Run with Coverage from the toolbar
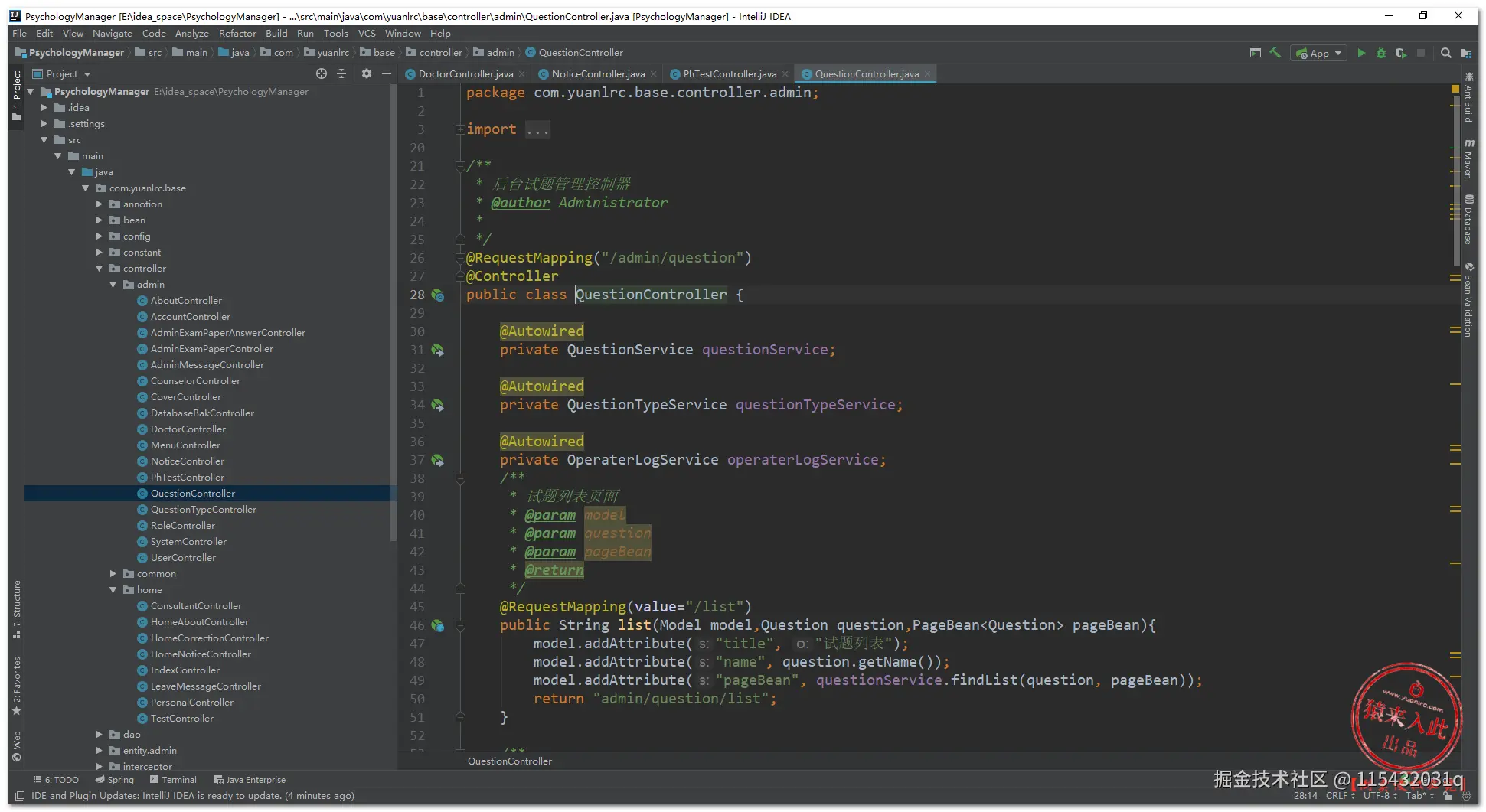This screenshot has height=812, width=1486. (x=1400, y=53)
